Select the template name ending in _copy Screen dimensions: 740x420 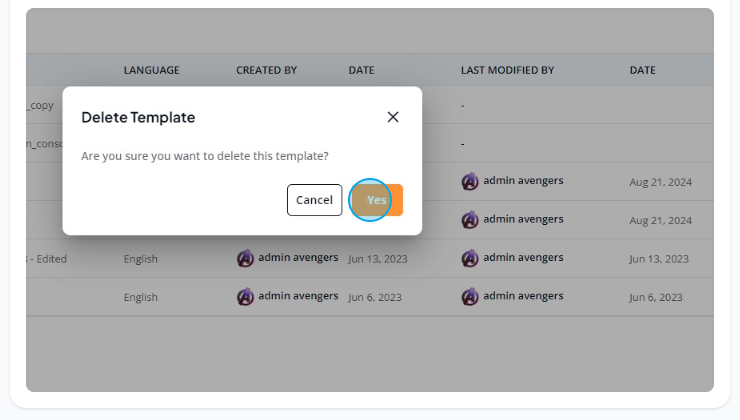pos(40,105)
